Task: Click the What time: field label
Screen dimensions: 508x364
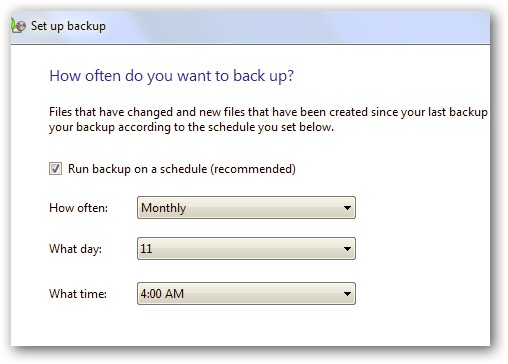Action: pos(78,294)
